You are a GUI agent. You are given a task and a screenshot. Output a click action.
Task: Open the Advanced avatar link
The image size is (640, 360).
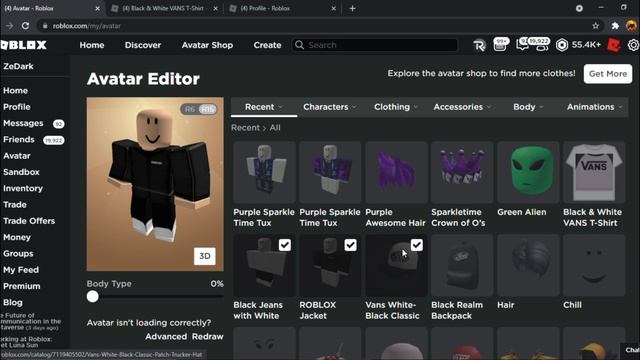click(x=166, y=336)
